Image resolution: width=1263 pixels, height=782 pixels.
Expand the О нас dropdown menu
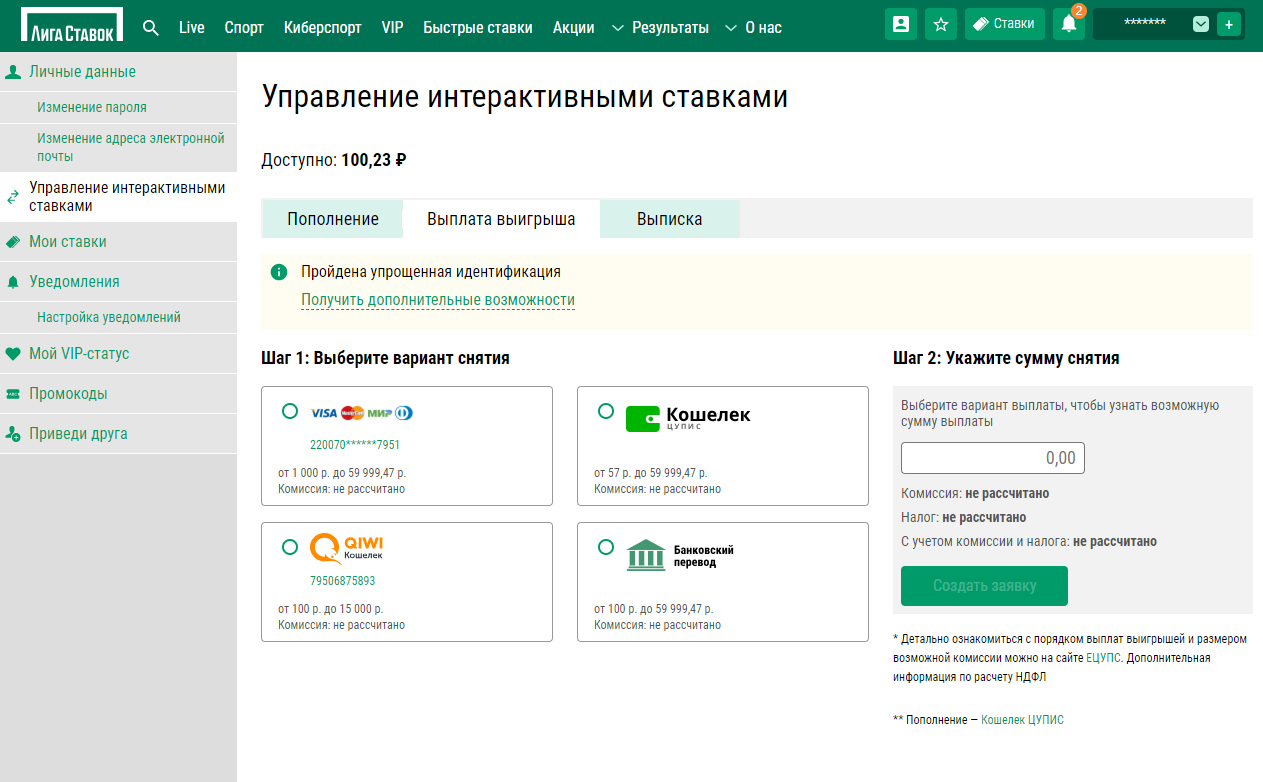[753, 27]
